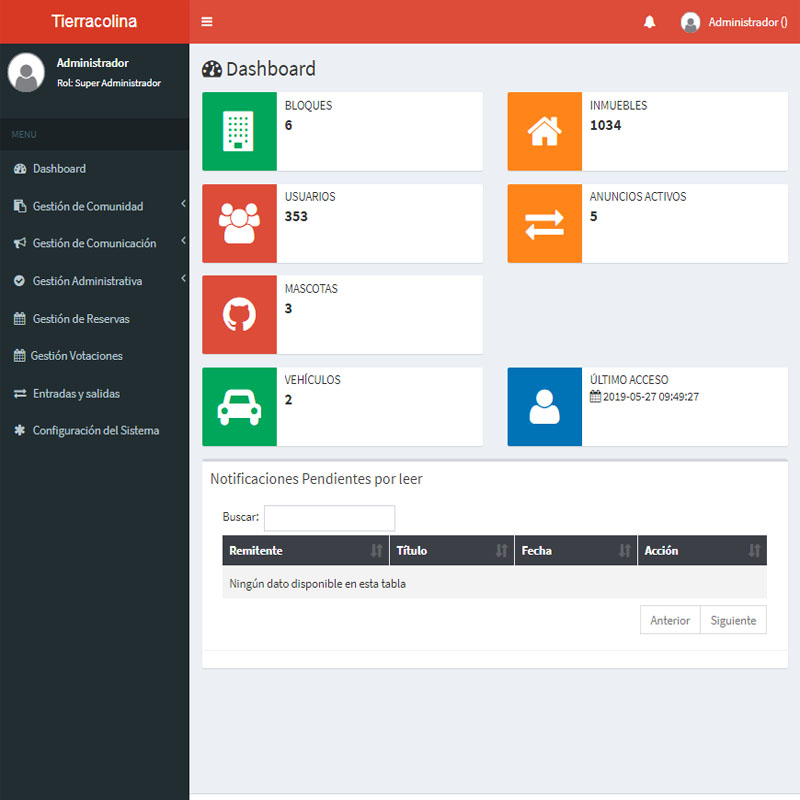Open Configuración del Sistema
Screen dimensions: 800x800
[x=95, y=431]
